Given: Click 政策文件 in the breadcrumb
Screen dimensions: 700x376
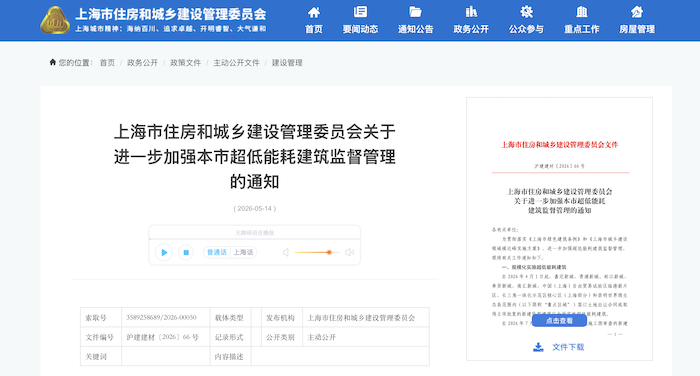Looking at the screenshot, I should [x=186, y=63].
